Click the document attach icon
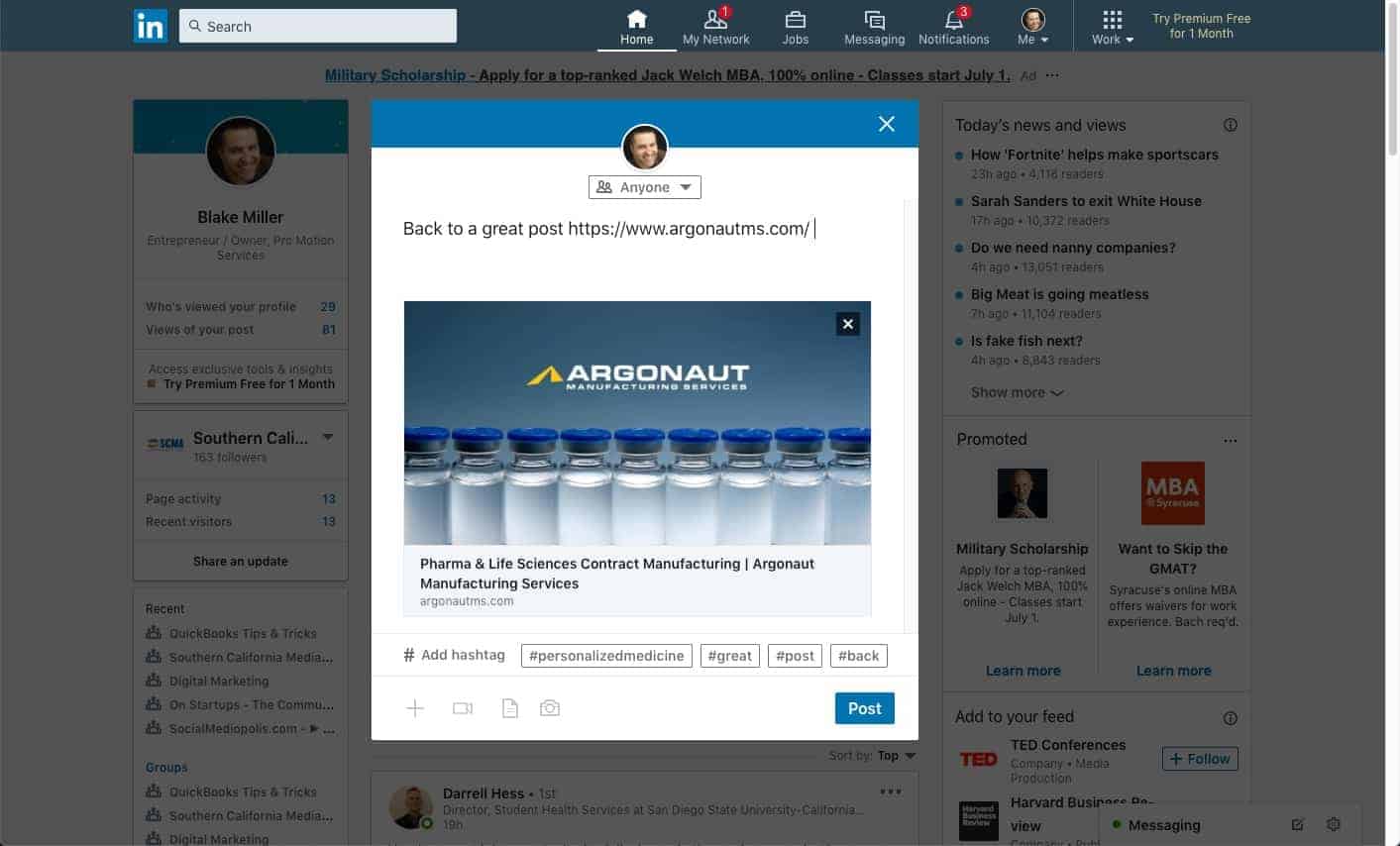Viewport: 1400px width, 846px height. coord(509,708)
